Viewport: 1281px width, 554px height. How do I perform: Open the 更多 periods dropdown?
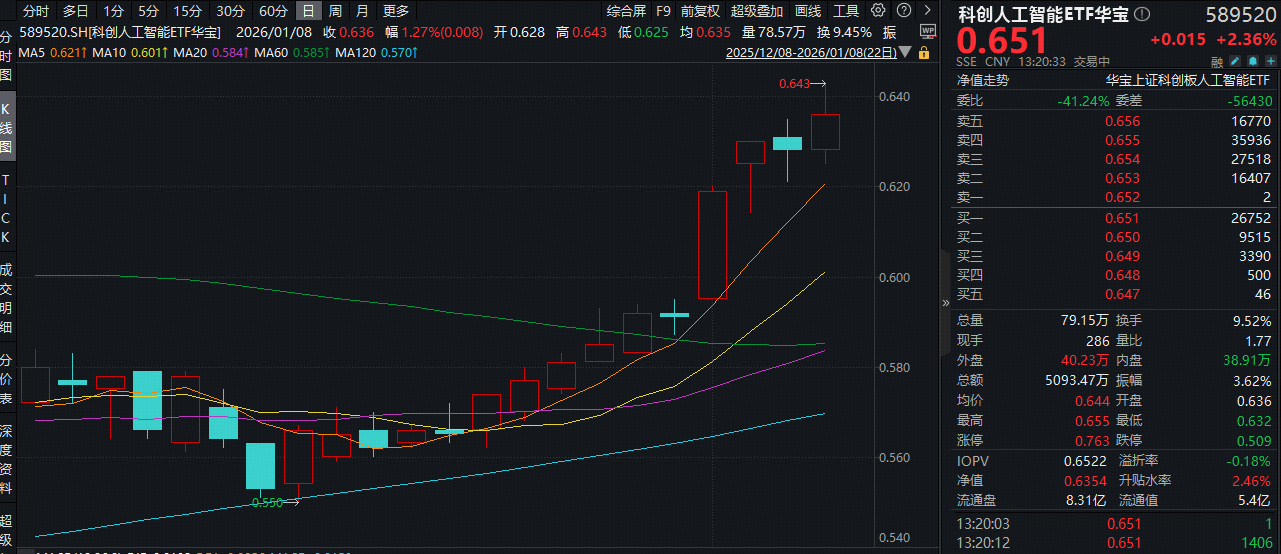396,11
